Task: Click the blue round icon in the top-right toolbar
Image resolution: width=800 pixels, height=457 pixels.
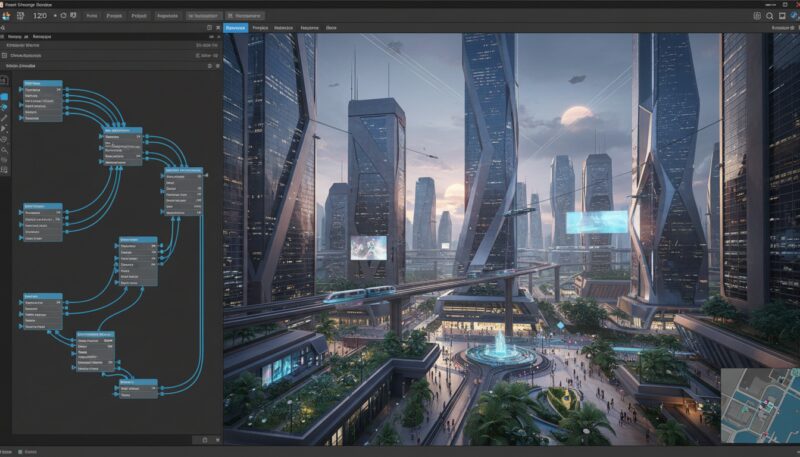Action: click(792, 16)
